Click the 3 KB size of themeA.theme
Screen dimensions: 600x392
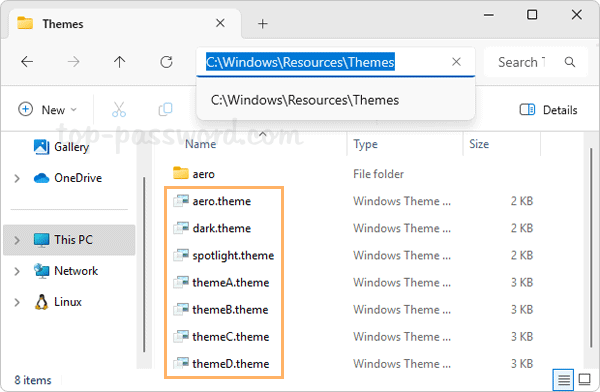click(x=522, y=282)
